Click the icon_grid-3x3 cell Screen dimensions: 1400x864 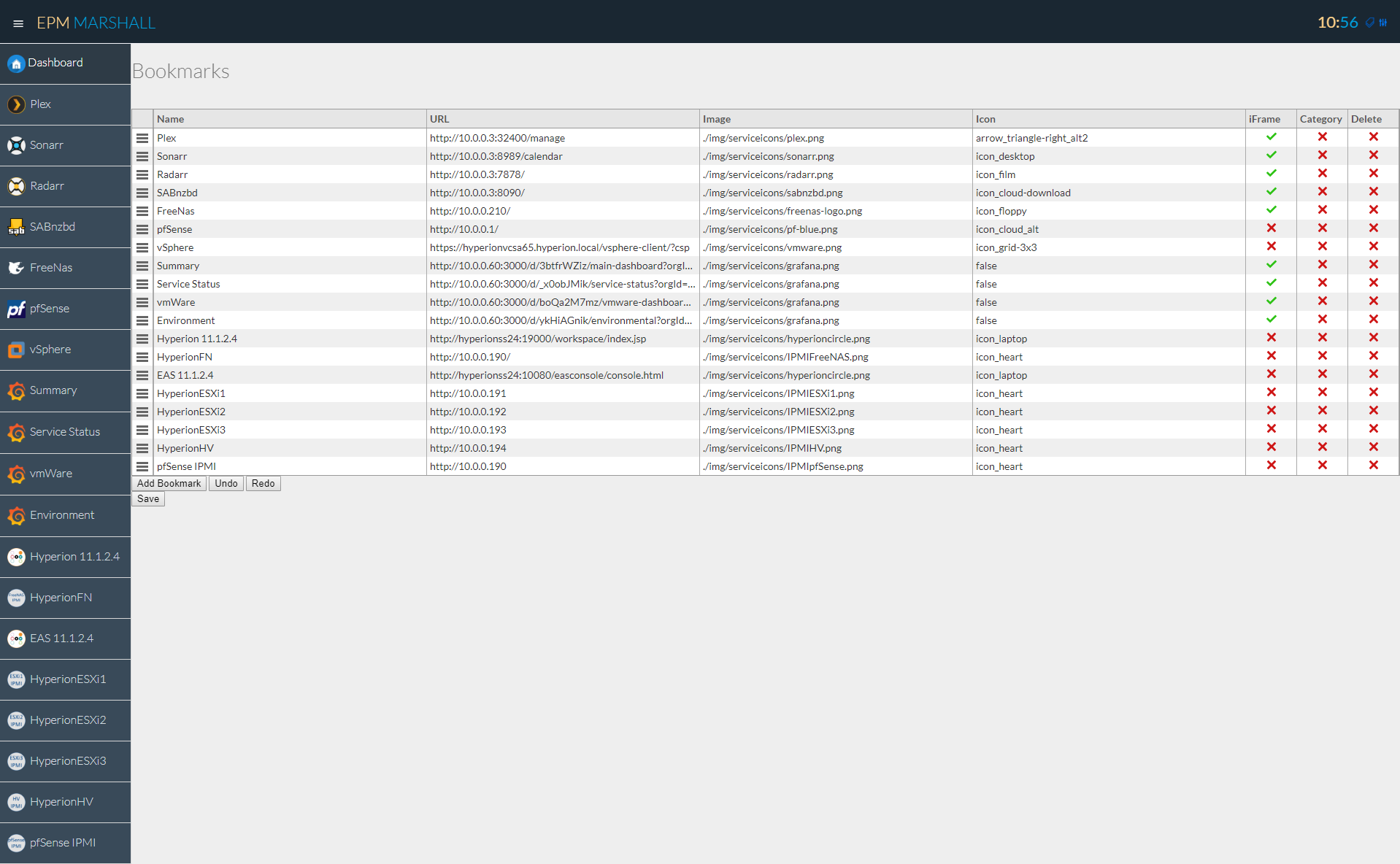[x=1109, y=247]
